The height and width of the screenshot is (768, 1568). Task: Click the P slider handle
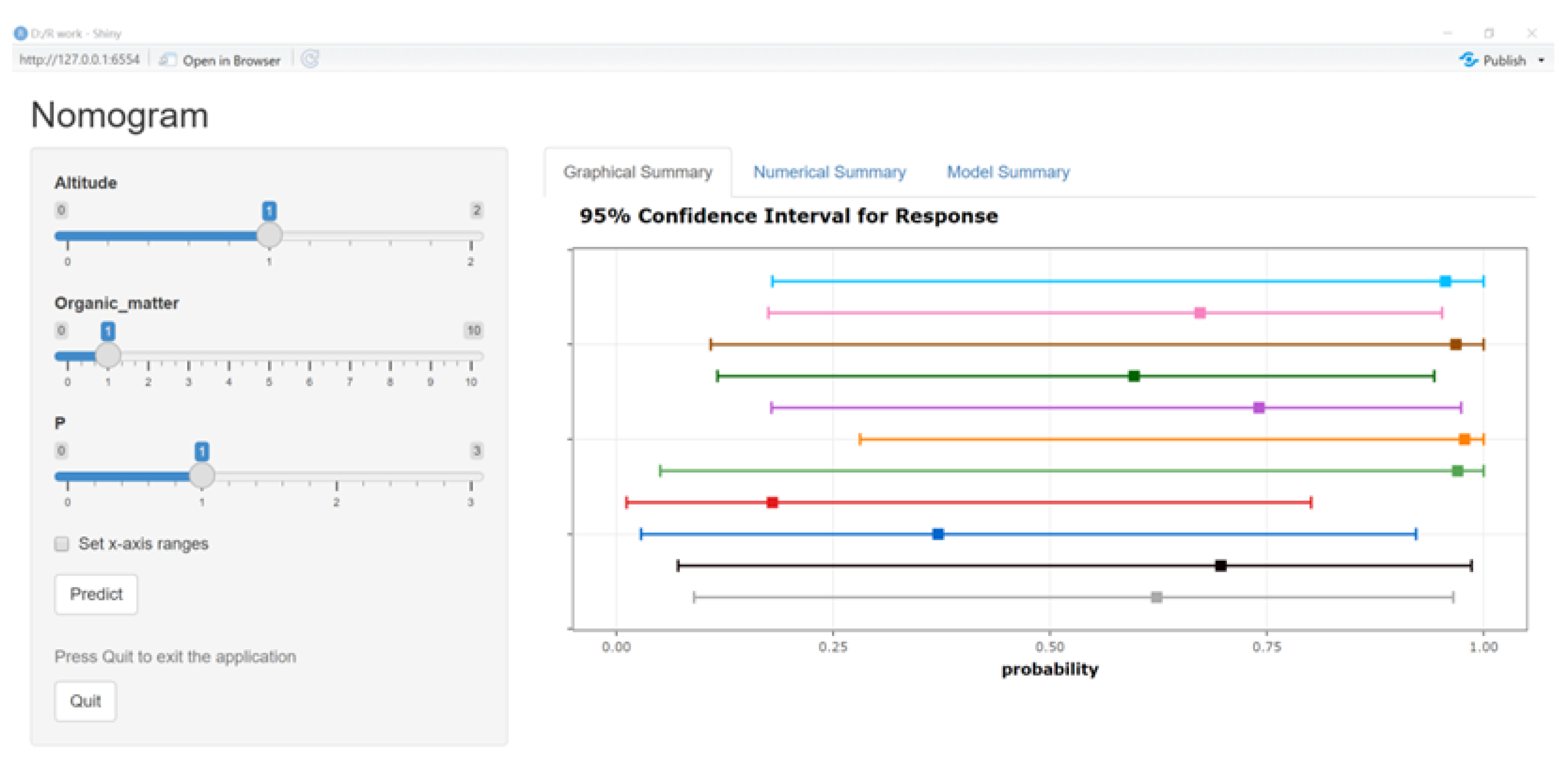point(202,475)
